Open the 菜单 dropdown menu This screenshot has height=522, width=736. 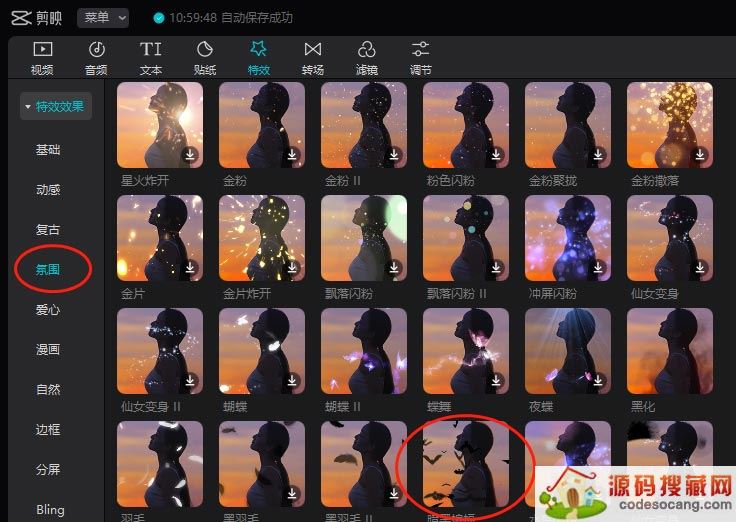[x=103, y=18]
